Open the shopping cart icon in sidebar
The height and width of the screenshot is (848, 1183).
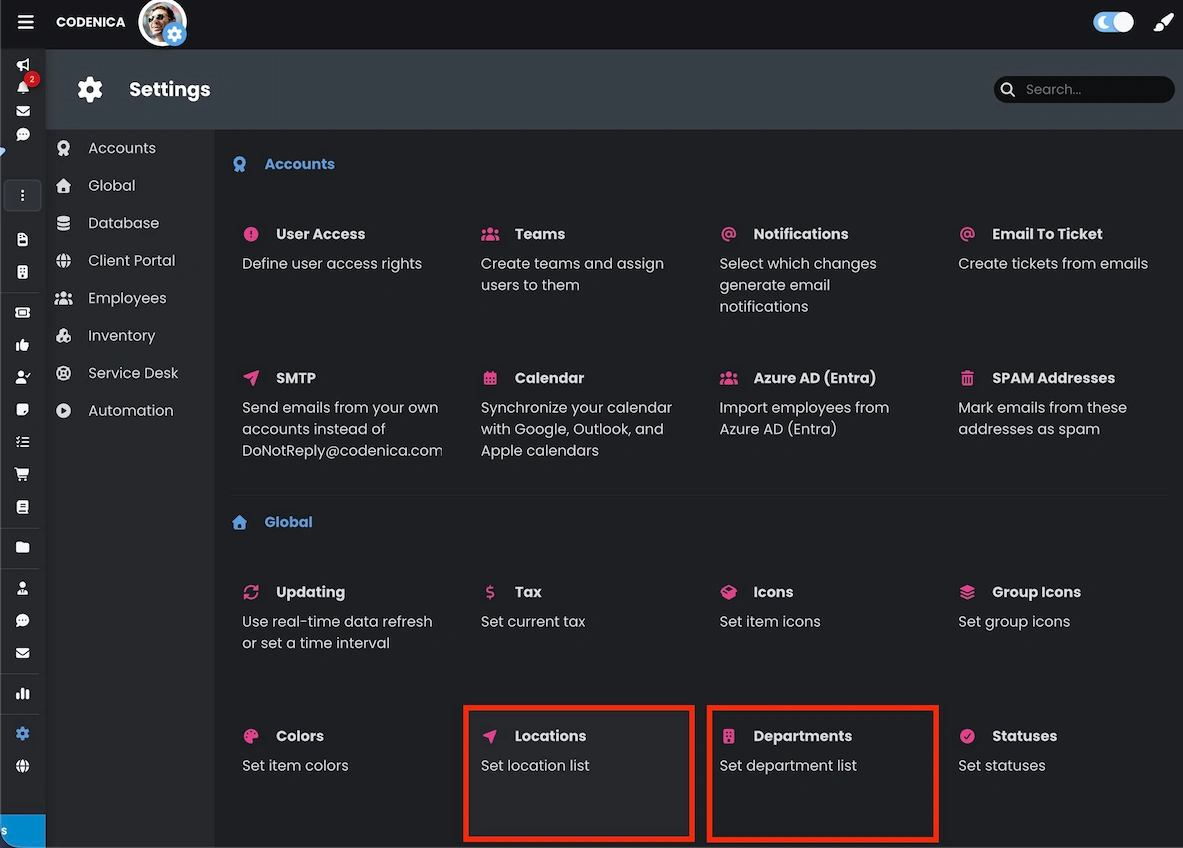tap(22, 473)
